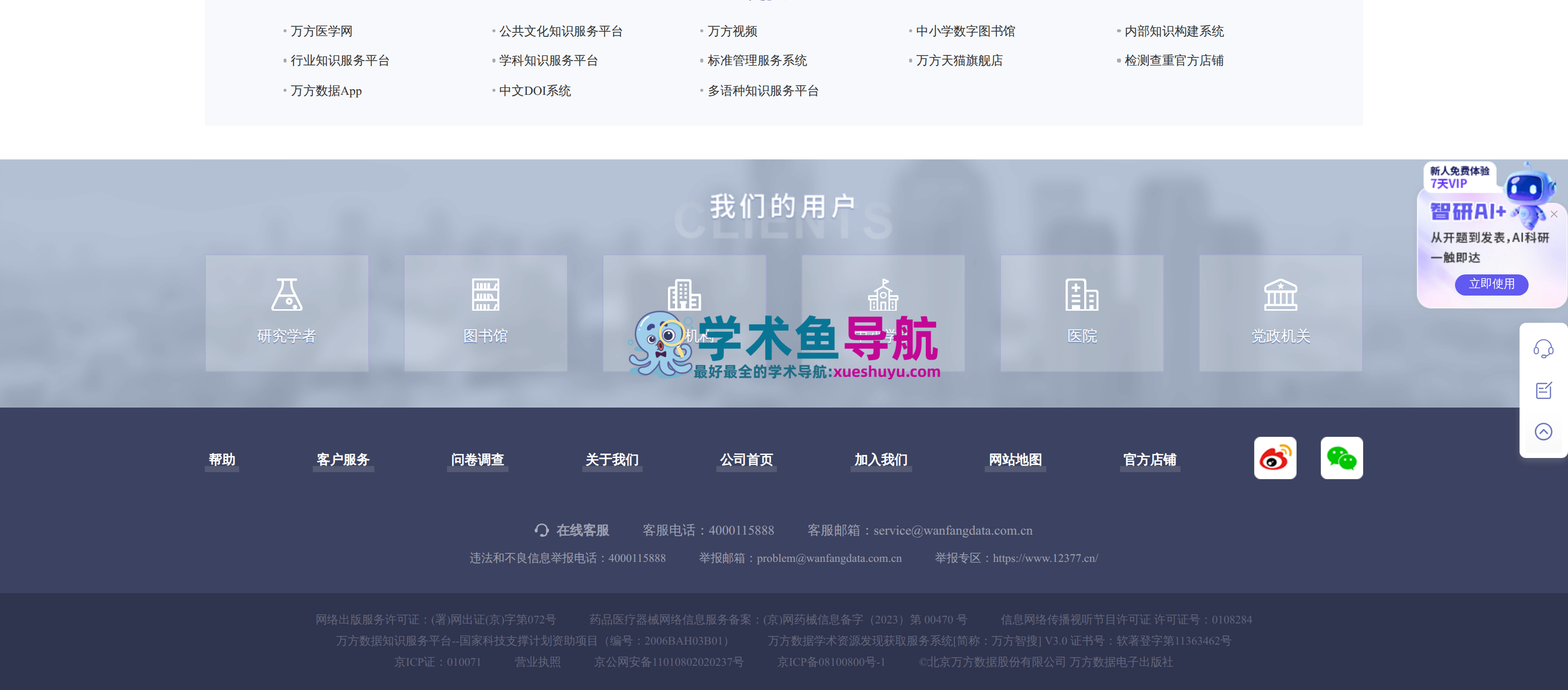Open the 万方视频 link
The width and height of the screenshot is (1568, 690).
click(x=732, y=31)
